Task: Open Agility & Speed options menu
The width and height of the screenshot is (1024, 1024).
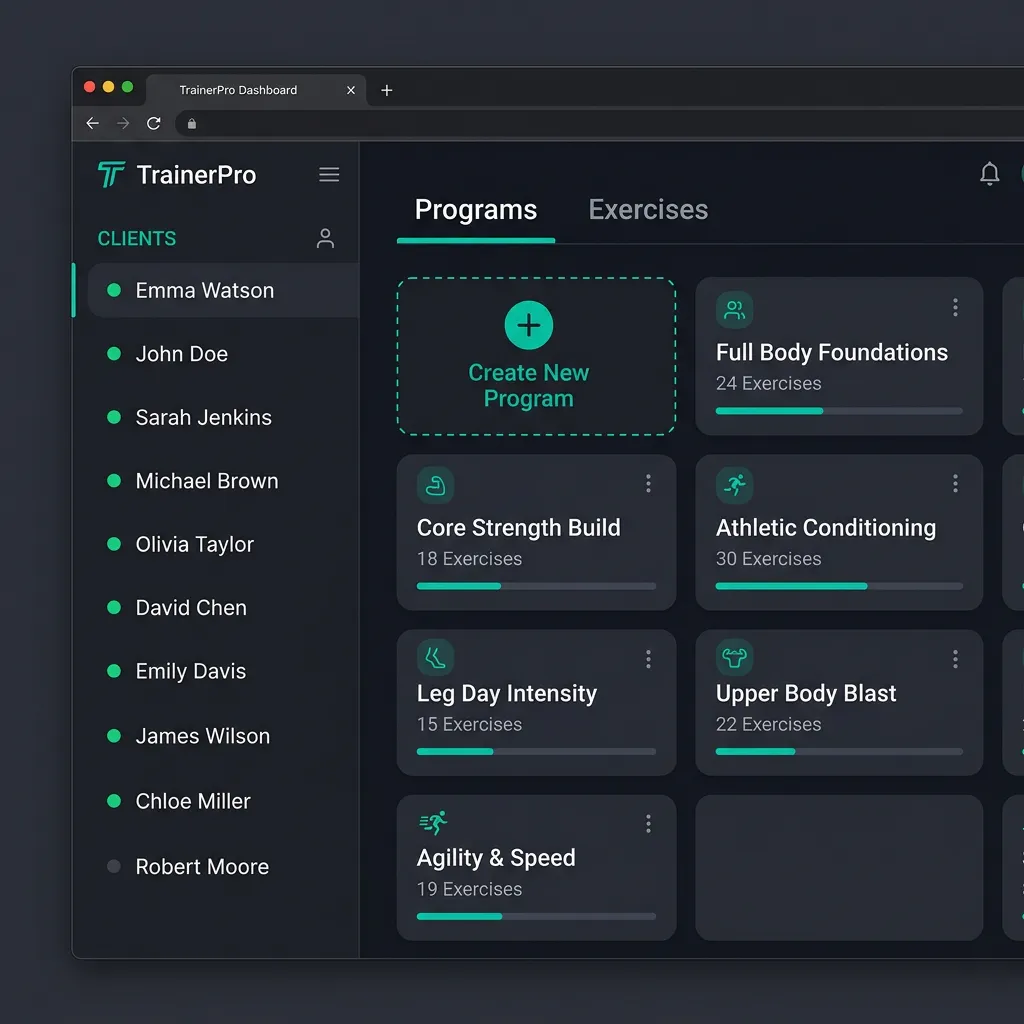Action: (x=648, y=824)
